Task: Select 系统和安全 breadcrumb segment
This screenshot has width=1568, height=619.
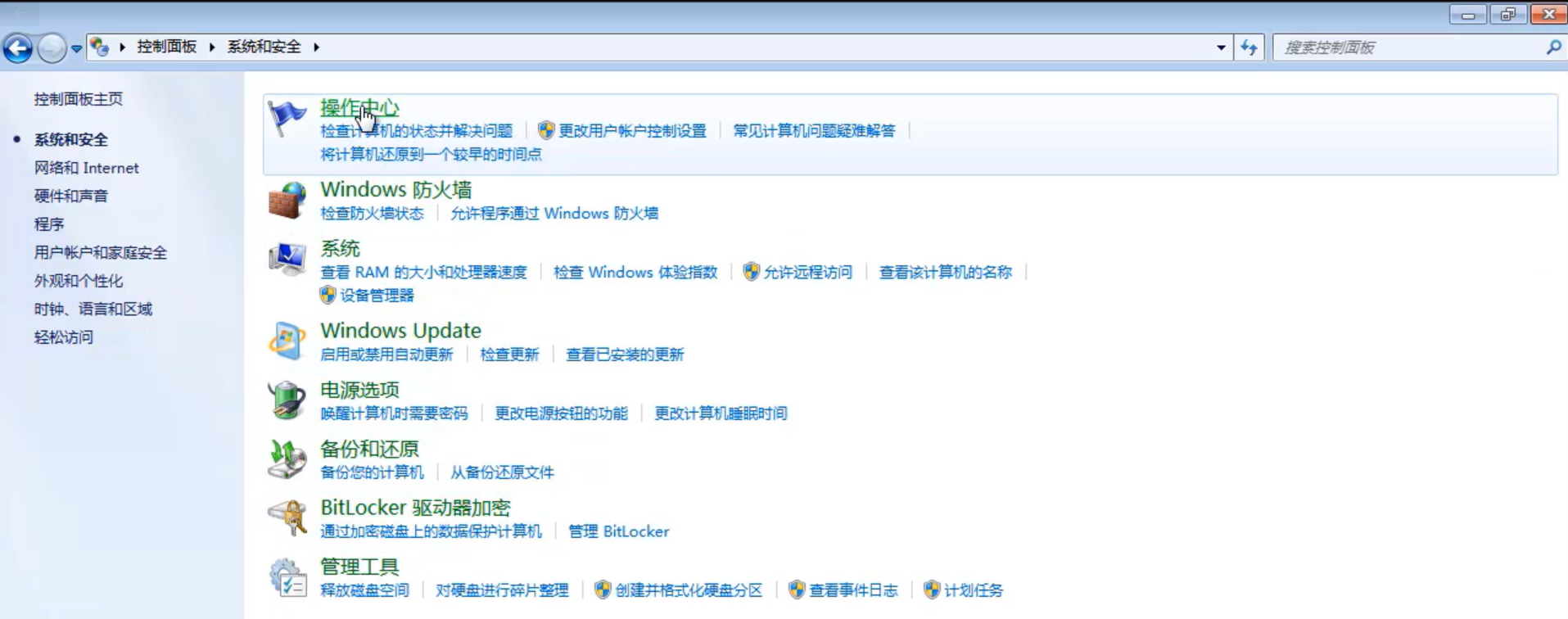Action: 264,47
